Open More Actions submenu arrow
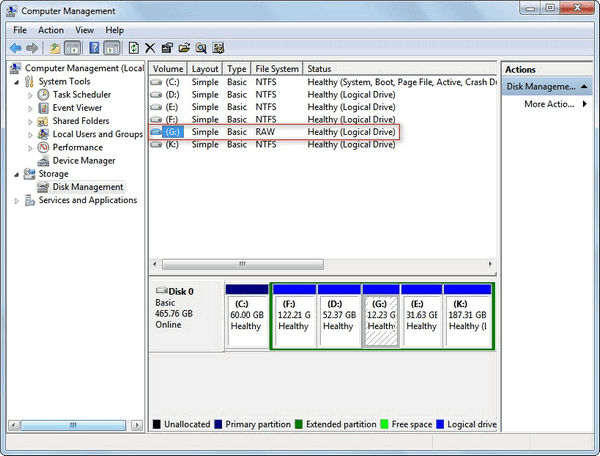Screen dimensions: 600x456 (x=583, y=104)
